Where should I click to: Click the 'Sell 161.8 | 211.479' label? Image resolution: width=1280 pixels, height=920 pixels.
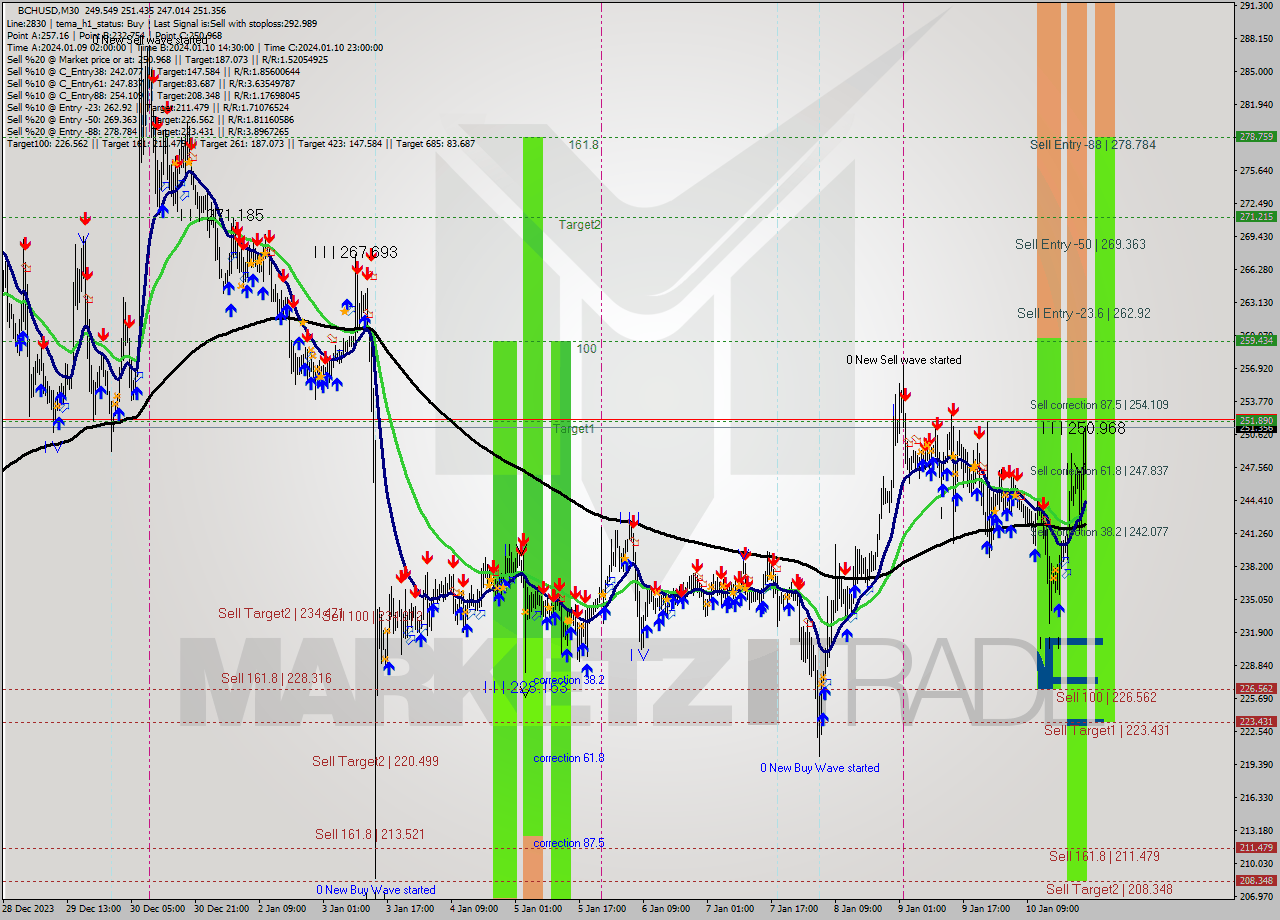coord(1104,856)
